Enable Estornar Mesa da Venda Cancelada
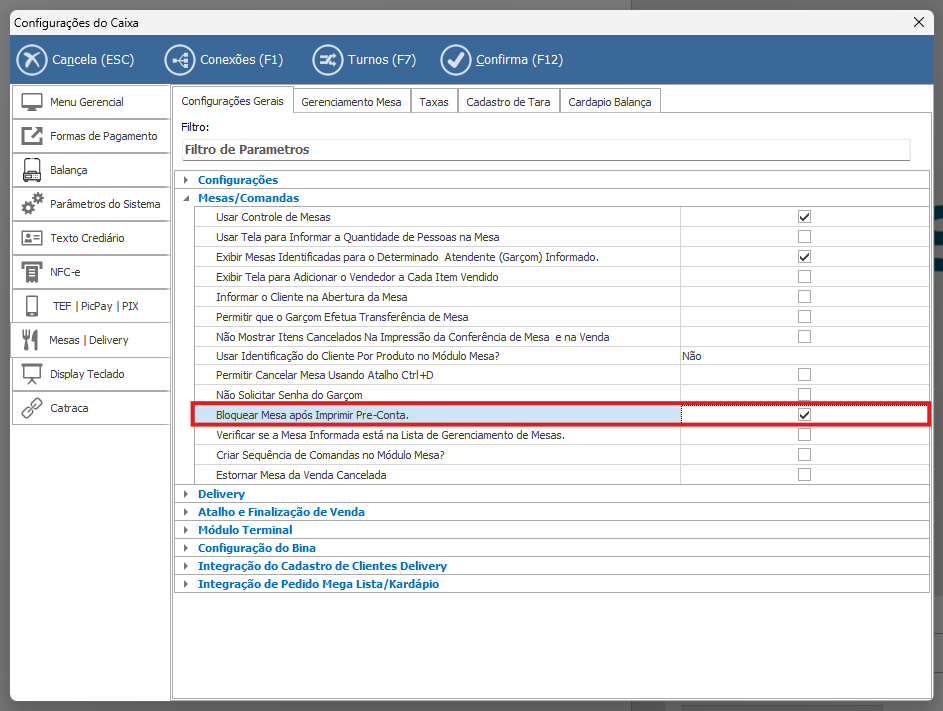The height and width of the screenshot is (711, 943). (x=804, y=475)
